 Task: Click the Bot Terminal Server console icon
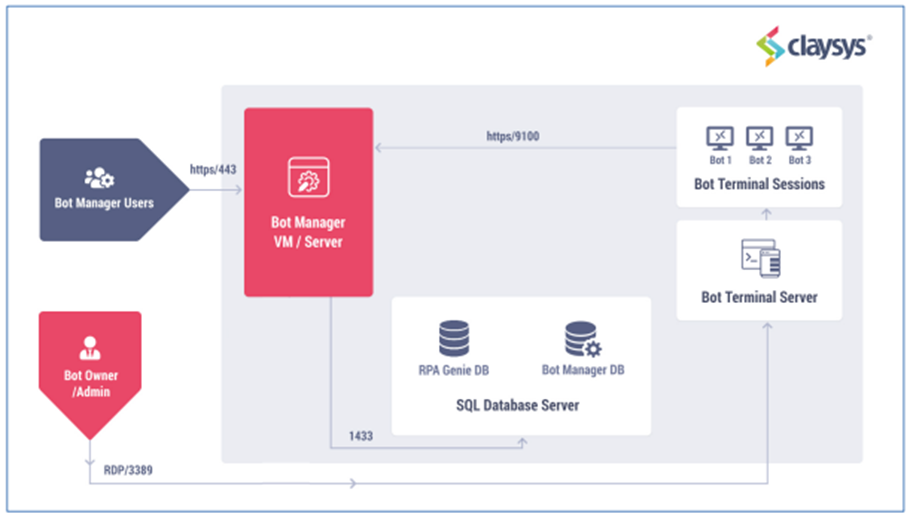(x=761, y=258)
